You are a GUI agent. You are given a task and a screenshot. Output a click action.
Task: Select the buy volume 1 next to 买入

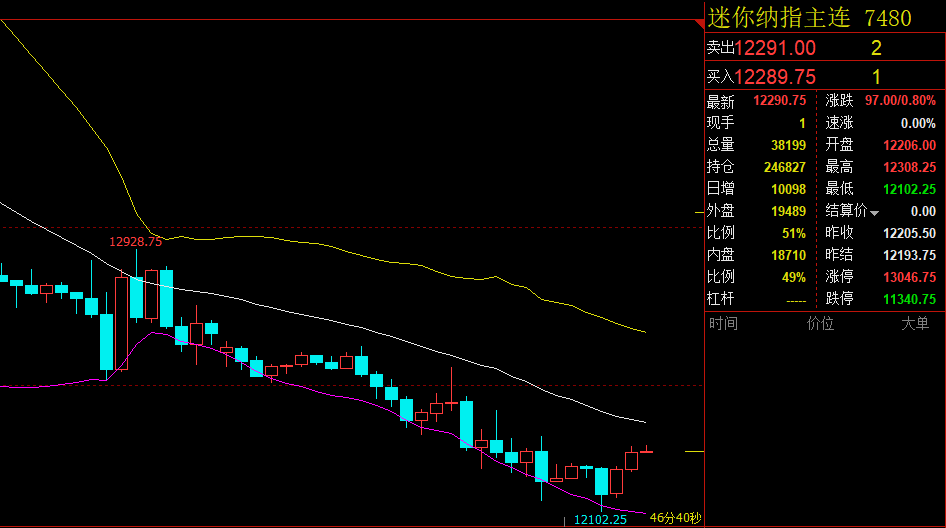pos(876,77)
